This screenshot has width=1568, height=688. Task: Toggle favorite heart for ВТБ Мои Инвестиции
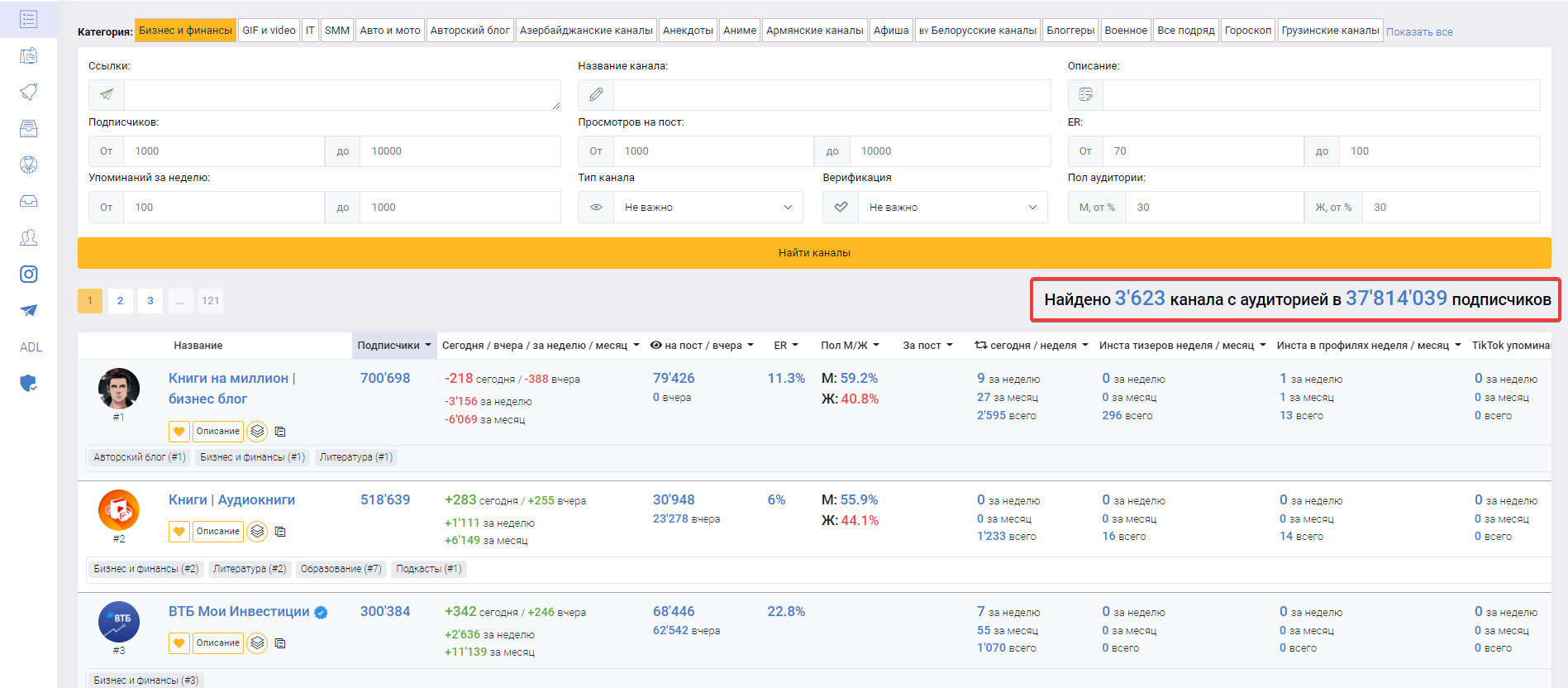(x=179, y=643)
